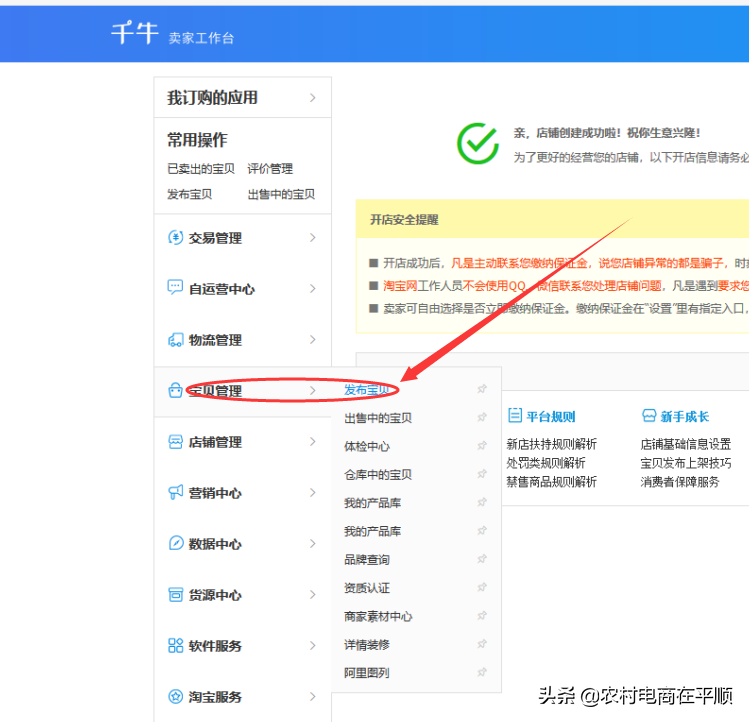Pin 品牌查询 using its pin icon
The image size is (749, 722).
(x=482, y=559)
